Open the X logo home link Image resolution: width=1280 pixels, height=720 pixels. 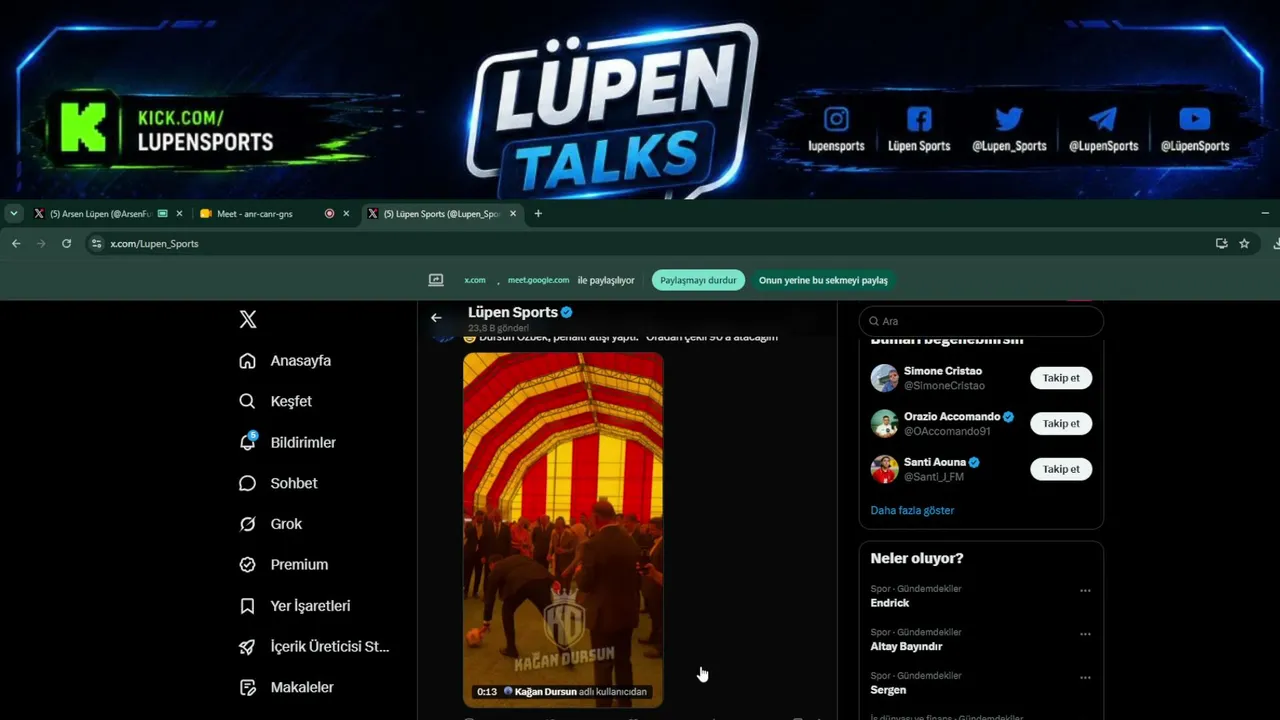[248, 320]
